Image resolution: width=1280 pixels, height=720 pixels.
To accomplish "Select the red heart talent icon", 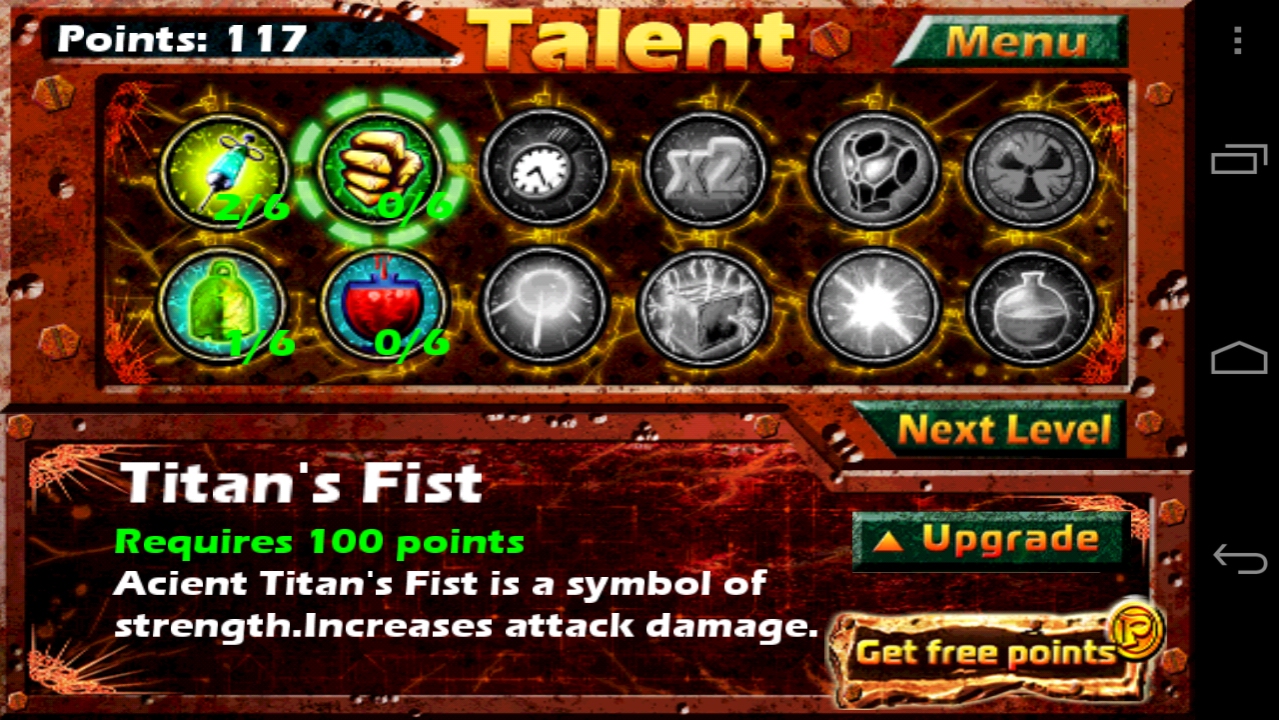I will pyautogui.click(x=384, y=305).
